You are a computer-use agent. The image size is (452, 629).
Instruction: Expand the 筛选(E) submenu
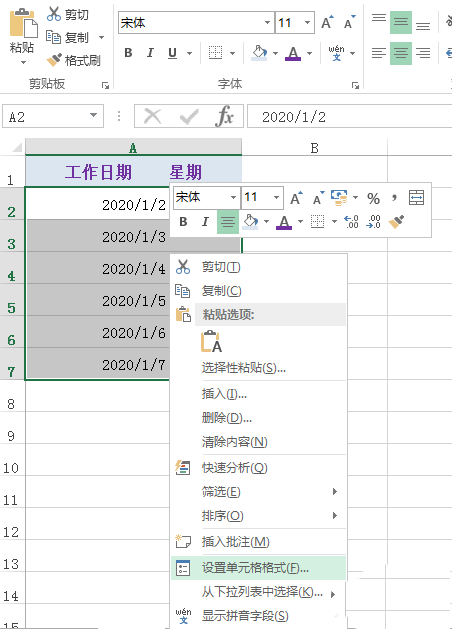[258, 491]
